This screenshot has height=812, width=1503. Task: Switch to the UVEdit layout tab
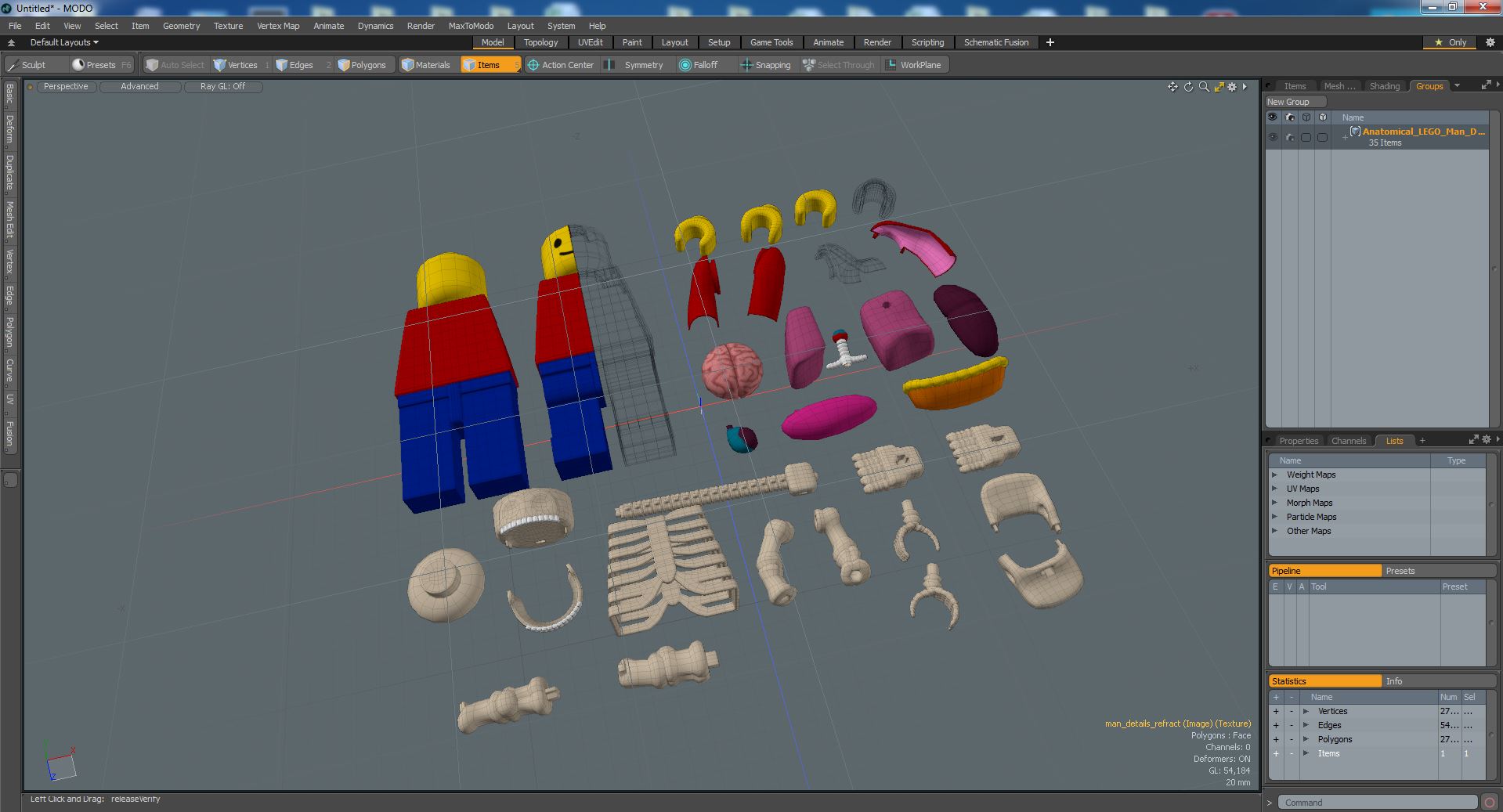[x=590, y=42]
